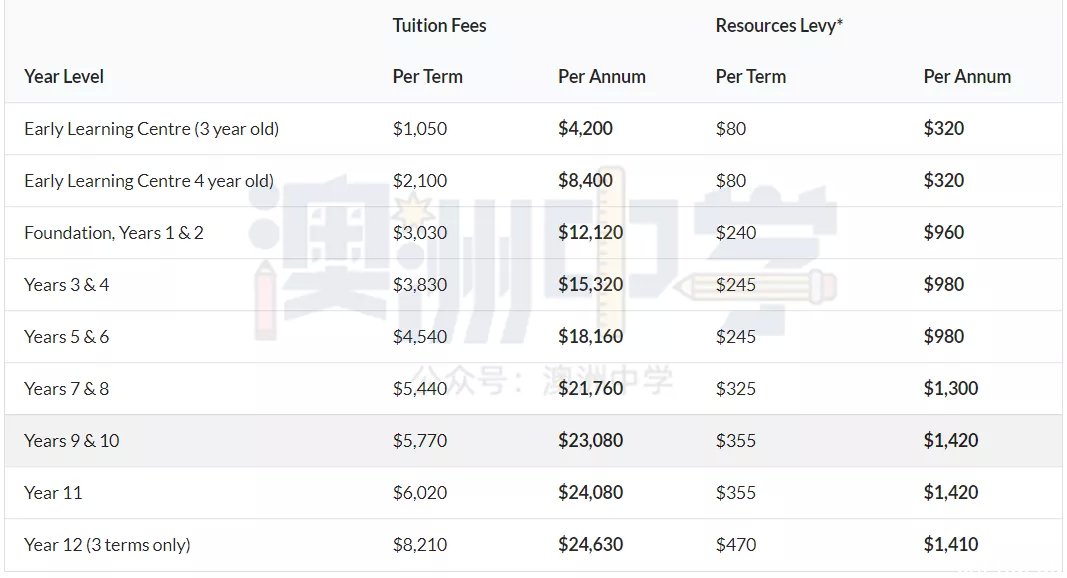Click the $1,410 levy per annum value
Viewport: 1067px width, 578px height.
tap(951, 545)
